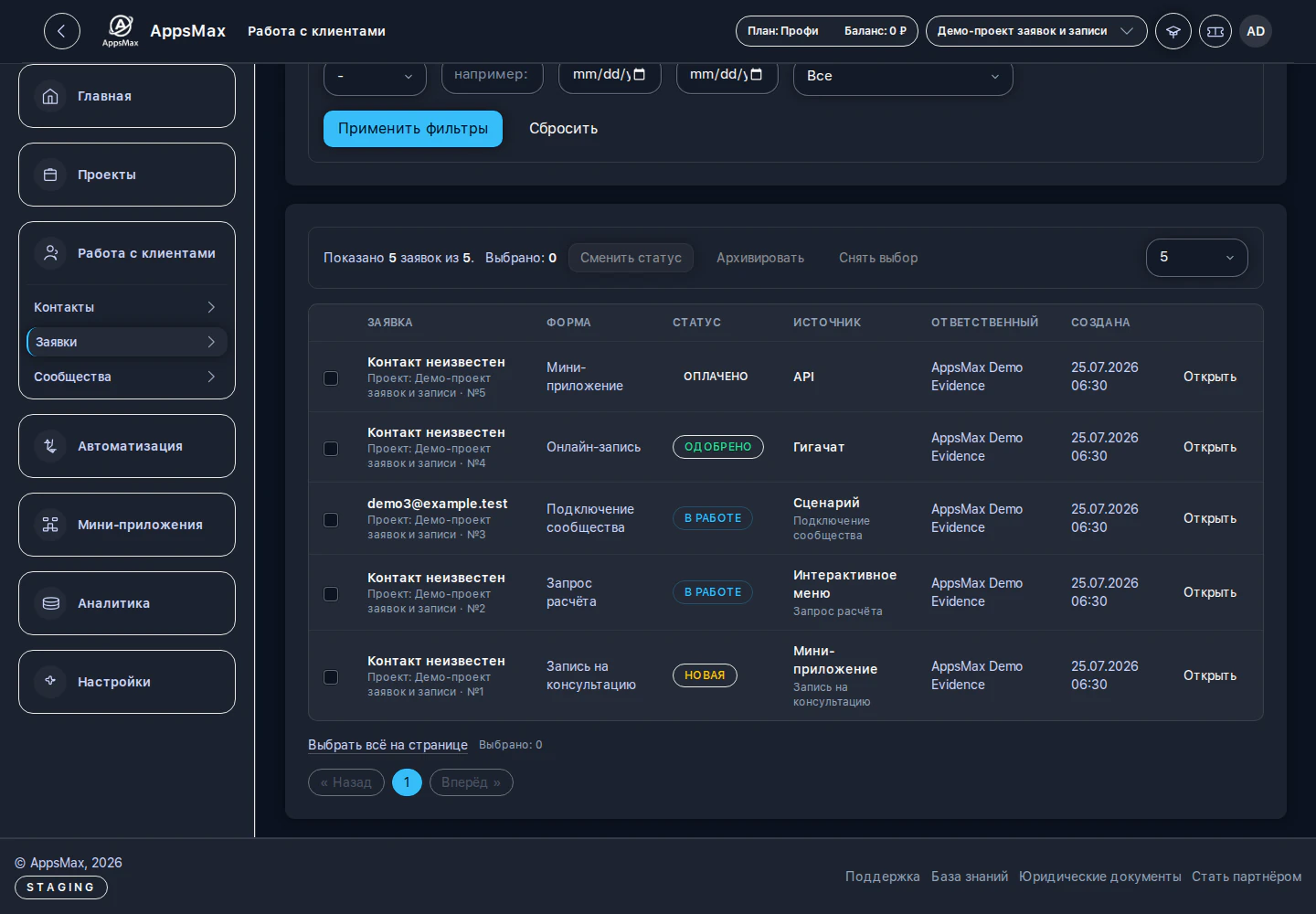Open the demo project selector dropdown
The image size is (1316, 914).
coord(1036,31)
